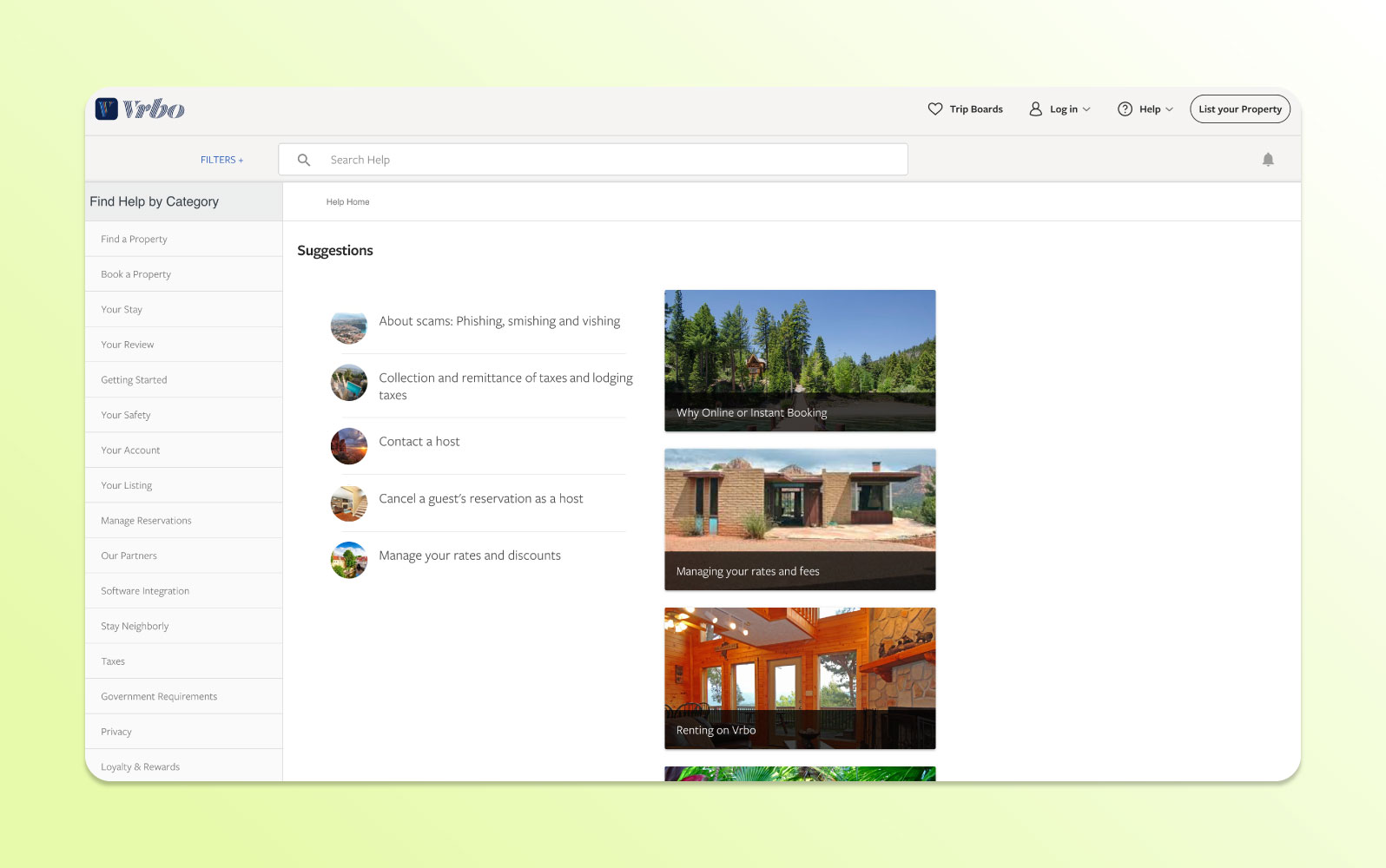Screen dimensions: 1386x868
Task: Open the Renting on Vrbo card
Action: [x=800, y=678]
